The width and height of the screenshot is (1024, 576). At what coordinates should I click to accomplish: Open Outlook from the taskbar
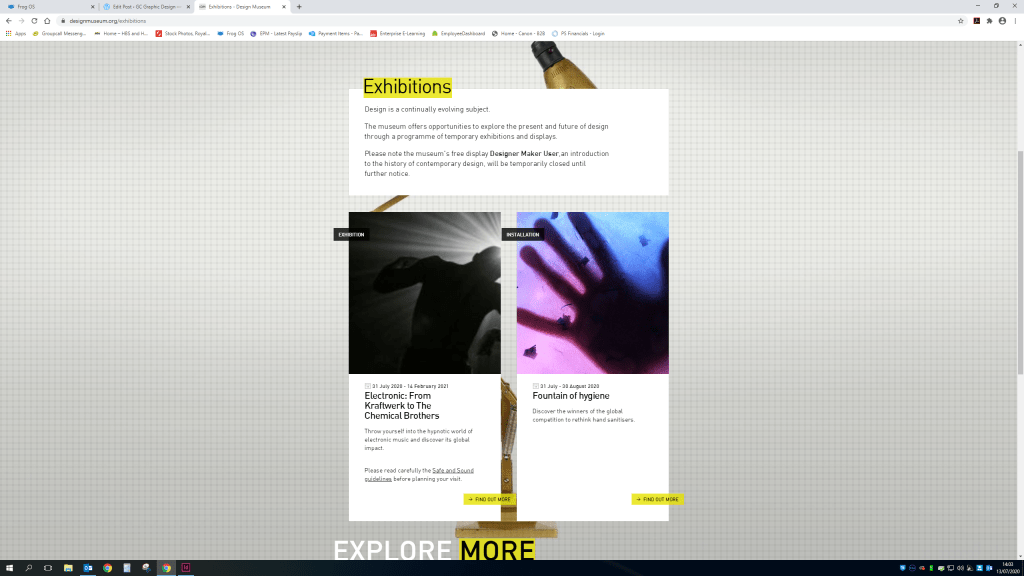(x=88, y=568)
